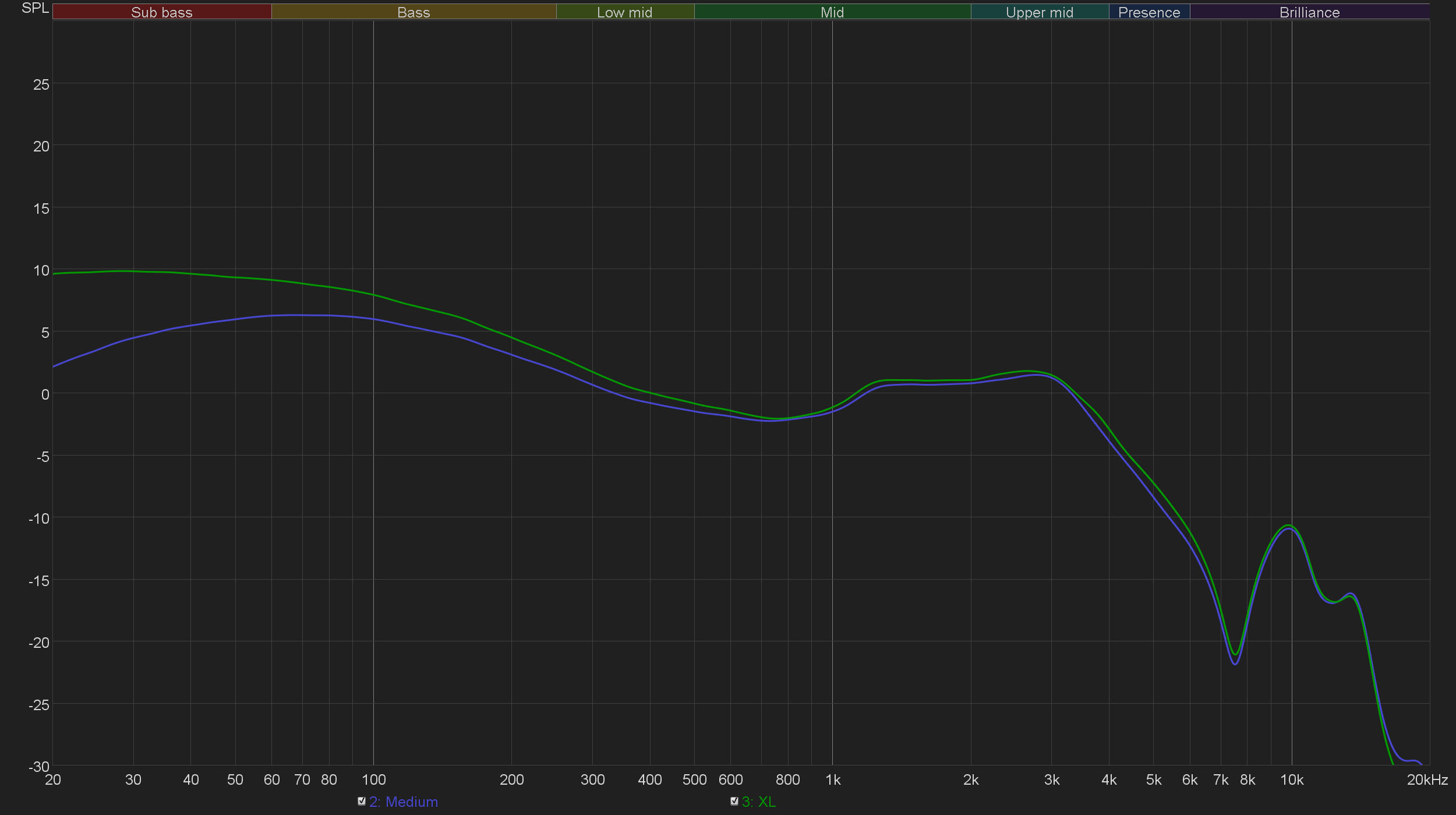Uncheck the 2: Medium trace checkbox
The image size is (1456, 815).
362,801
